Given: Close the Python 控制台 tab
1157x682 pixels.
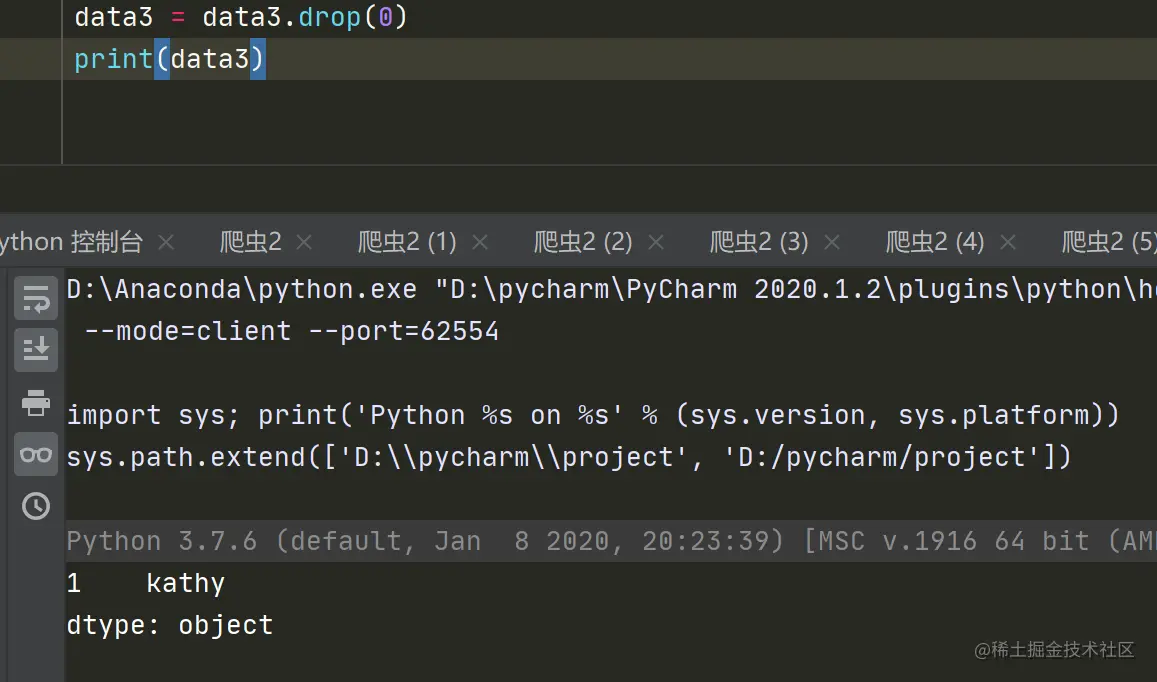Looking at the screenshot, I should [x=167, y=242].
